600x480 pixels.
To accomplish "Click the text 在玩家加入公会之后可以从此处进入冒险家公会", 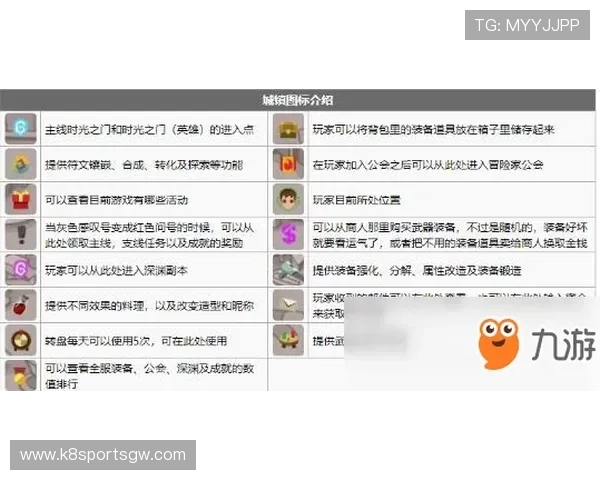I will click(x=428, y=165).
